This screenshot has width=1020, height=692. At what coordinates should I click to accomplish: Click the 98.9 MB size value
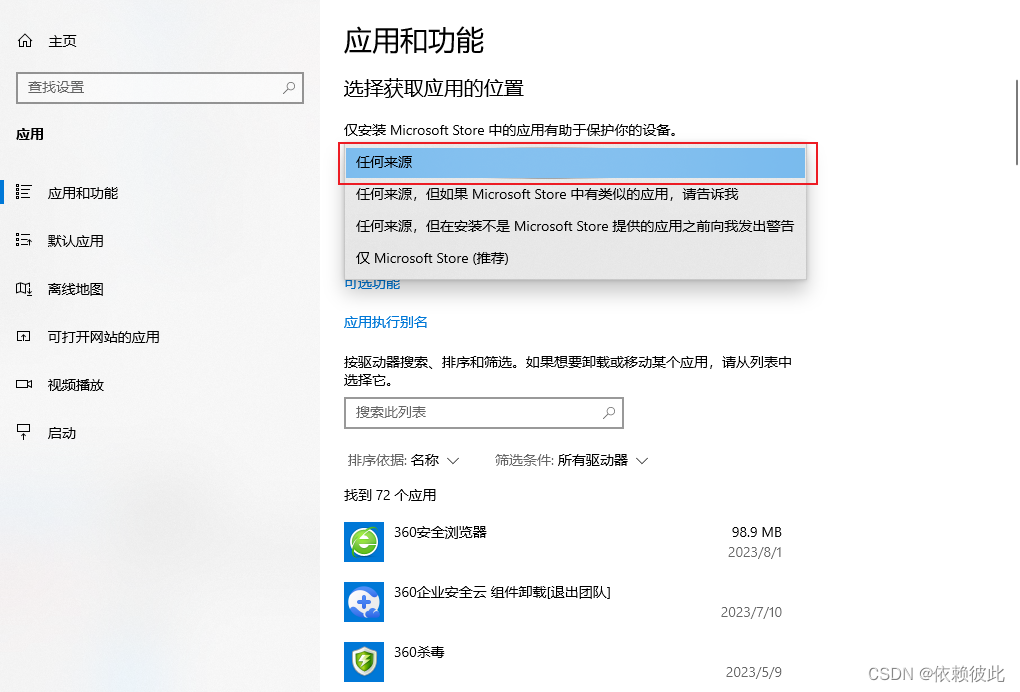[x=757, y=532]
